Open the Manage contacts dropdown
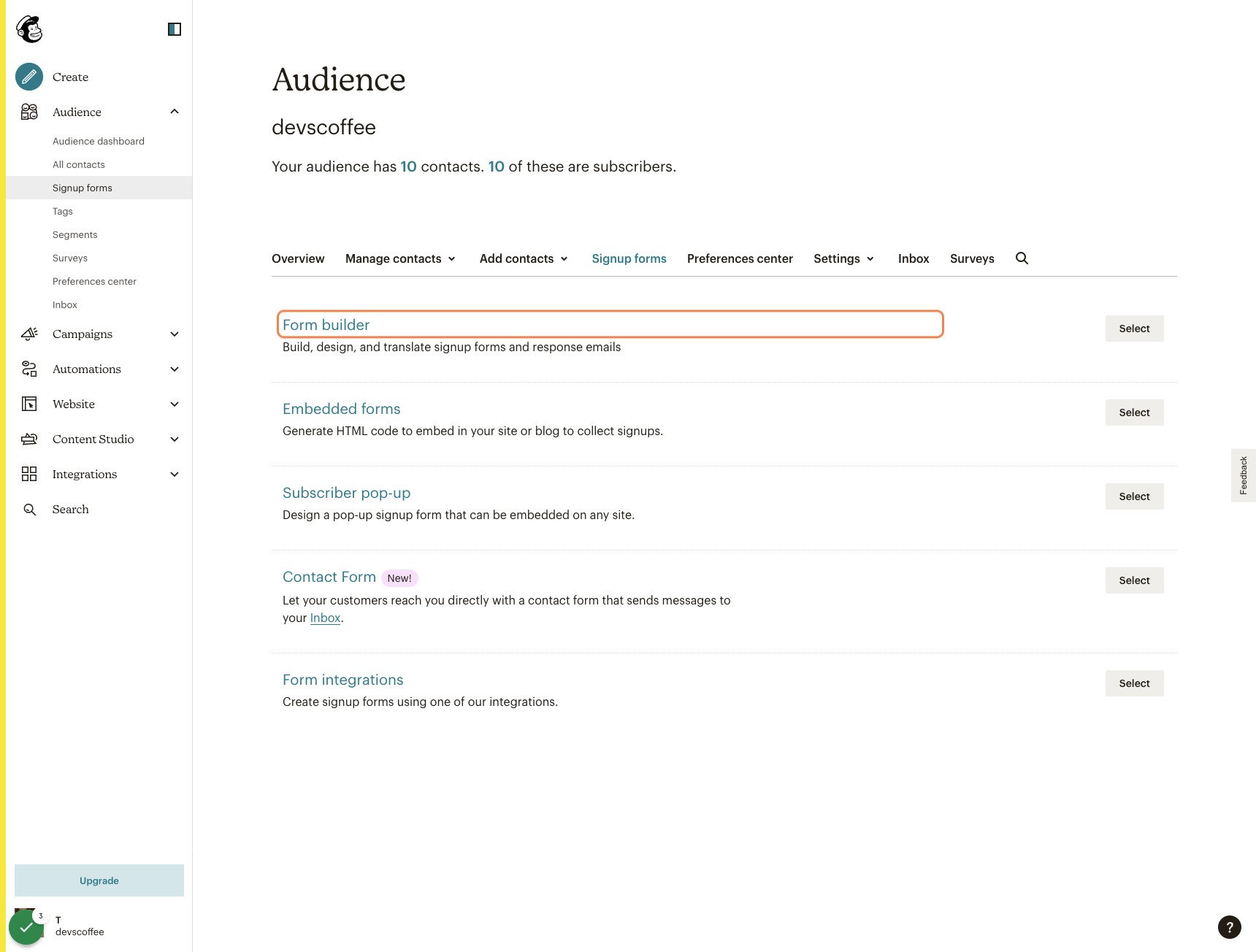 point(401,258)
